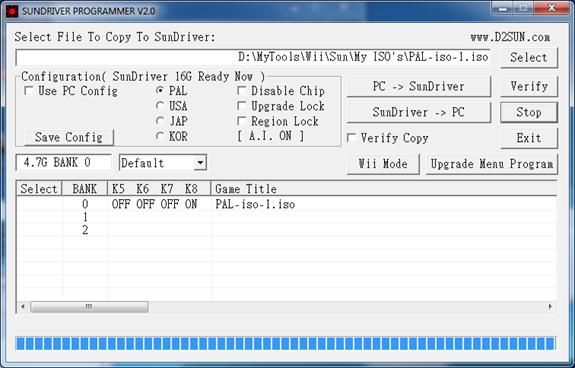
Task: Click the K5 K6 K7 K8 column header
Action: 159,189
